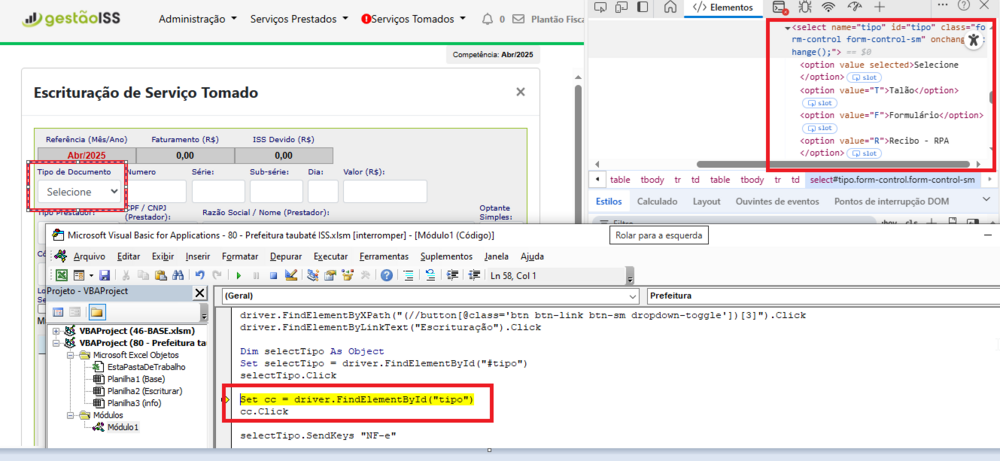Viewport: 1000px width, 461px height.
Task: Expand VBAProject (46-BASE.xlsm) tree node
Action: click(x=56, y=330)
